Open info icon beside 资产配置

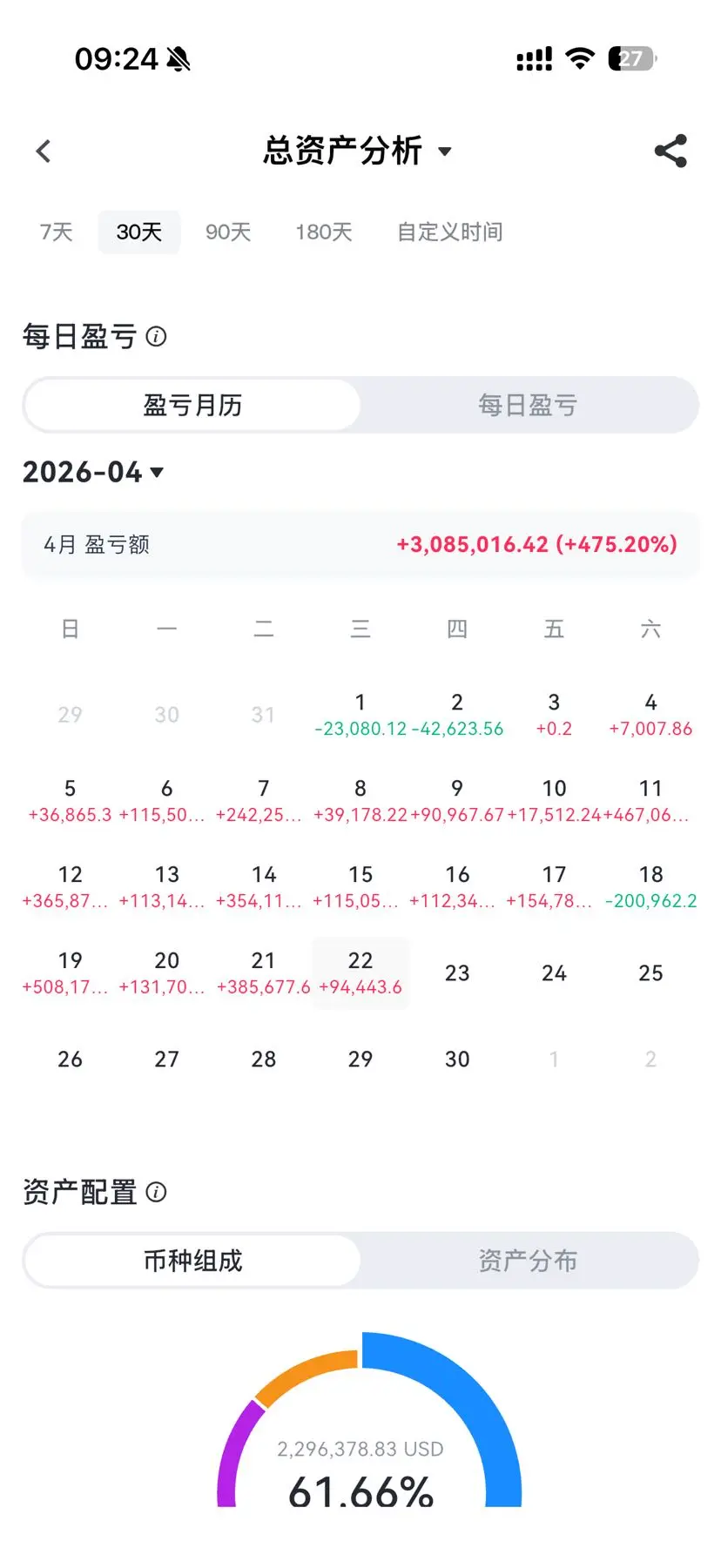pyautogui.click(x=157, y=1192)
